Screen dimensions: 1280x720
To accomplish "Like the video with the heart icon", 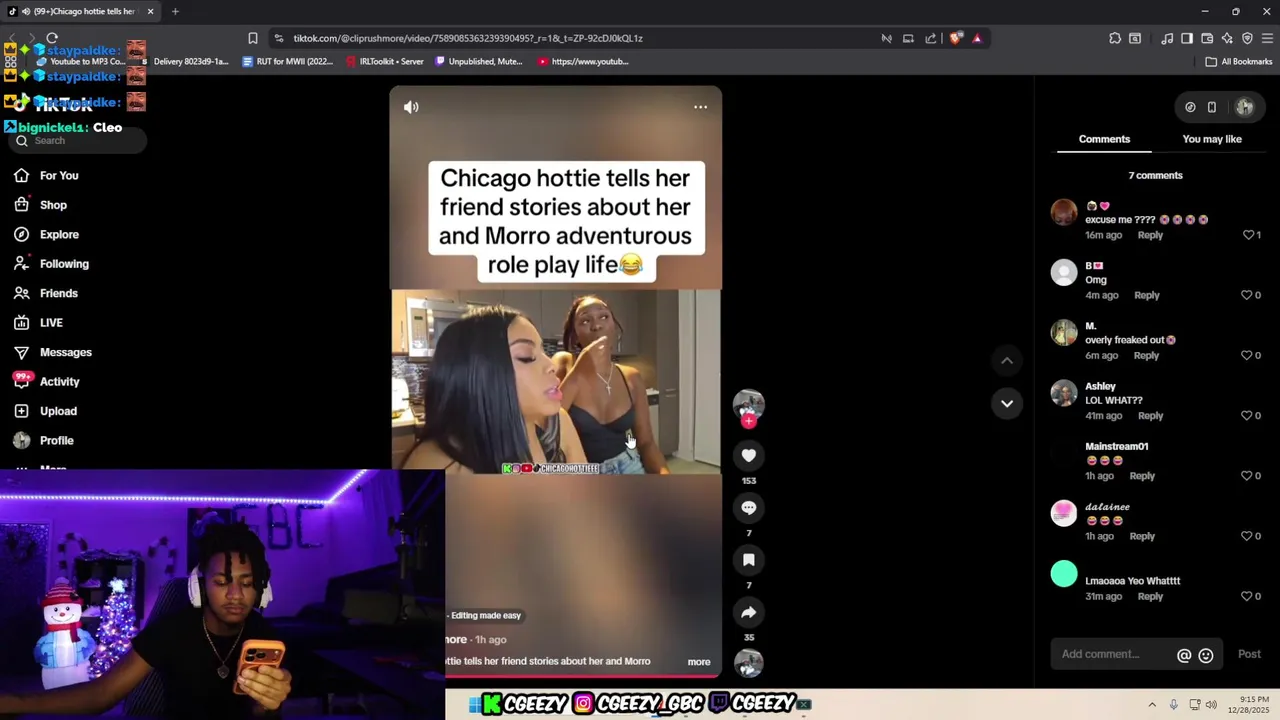I will pos(749,456).
